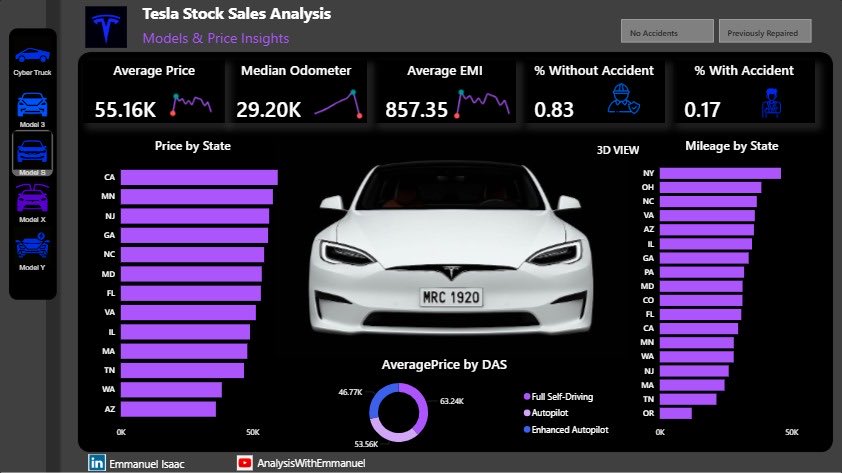Select the Model S car icon
This screenshot has width=842, height=473.
tap(32, 151)
